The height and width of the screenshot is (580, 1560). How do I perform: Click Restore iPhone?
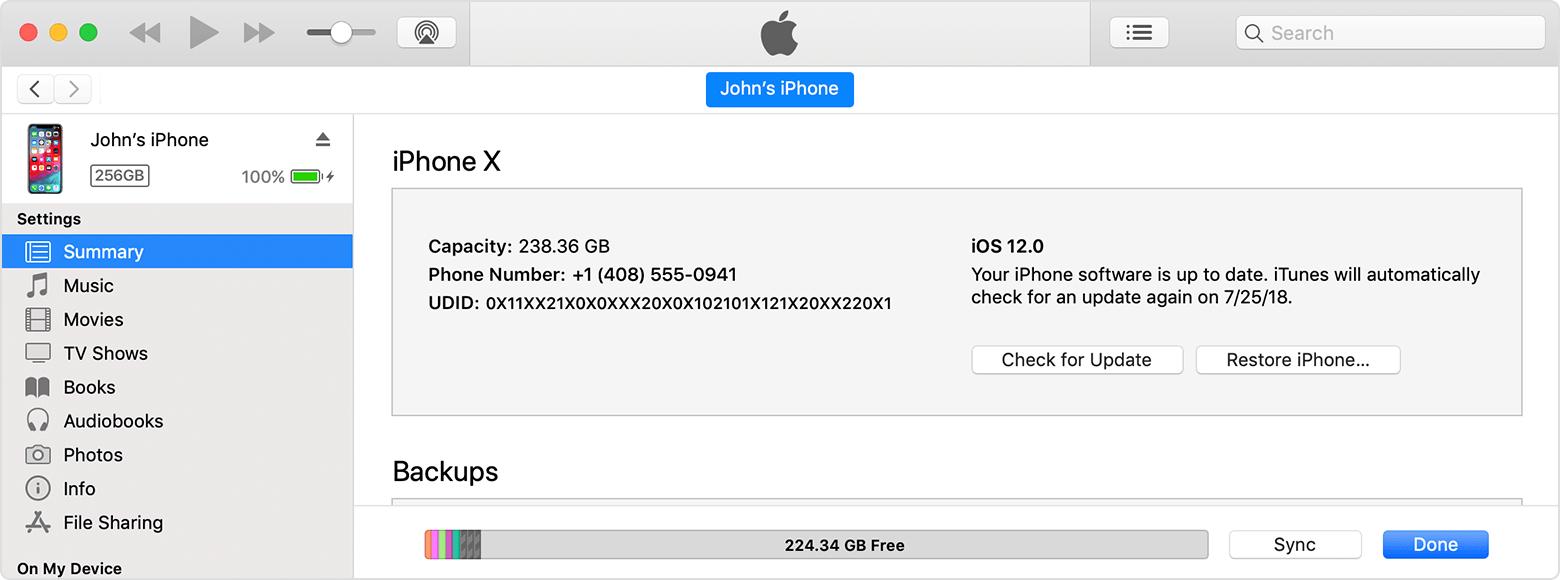pos(1297,360)
